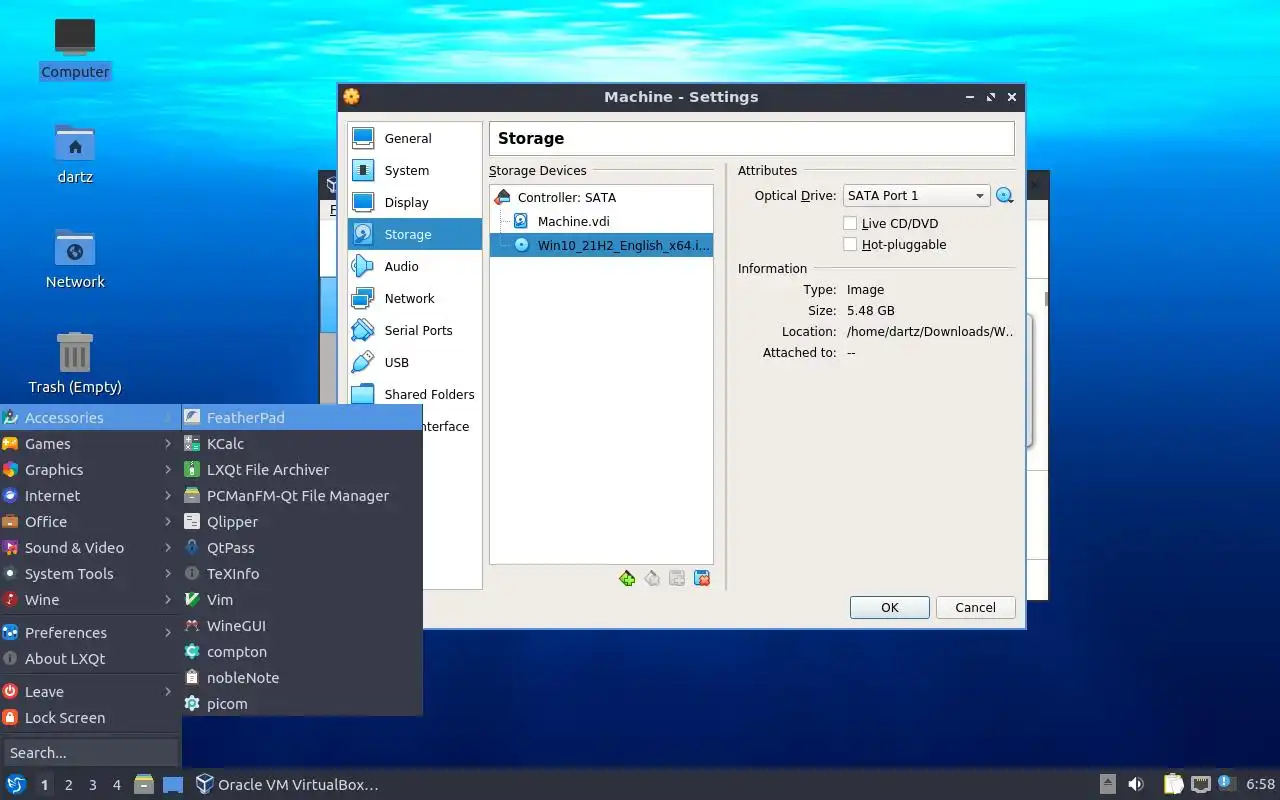Click the Storage category in sidebar
1280x800 pixels.
point(415,234)
